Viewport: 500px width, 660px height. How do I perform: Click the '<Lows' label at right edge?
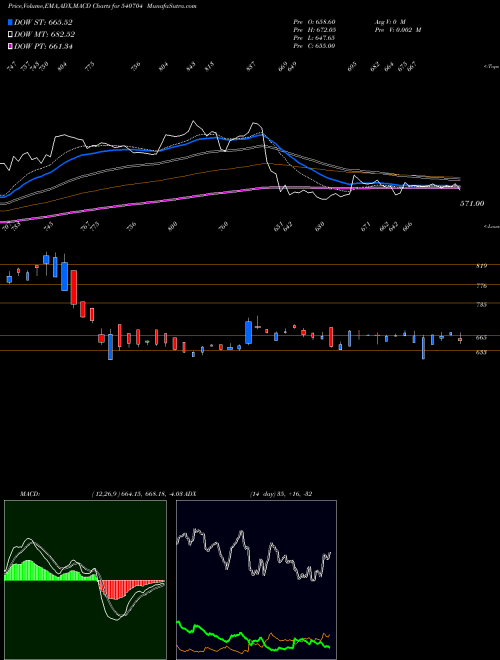click(x=491, y=226)
